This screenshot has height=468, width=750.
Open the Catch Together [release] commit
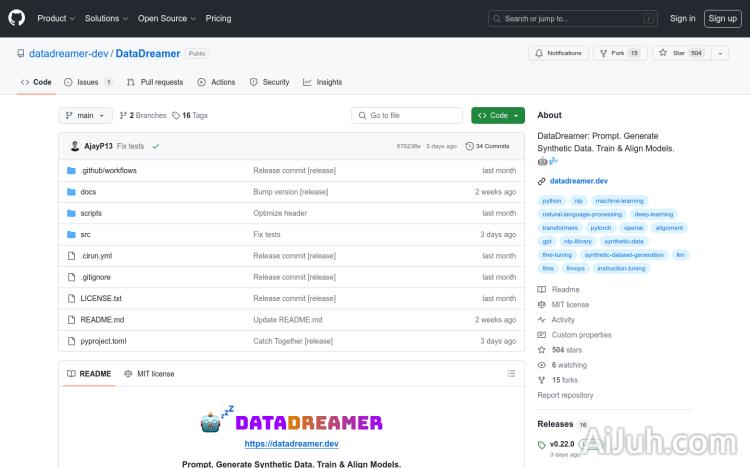point(293,341)
